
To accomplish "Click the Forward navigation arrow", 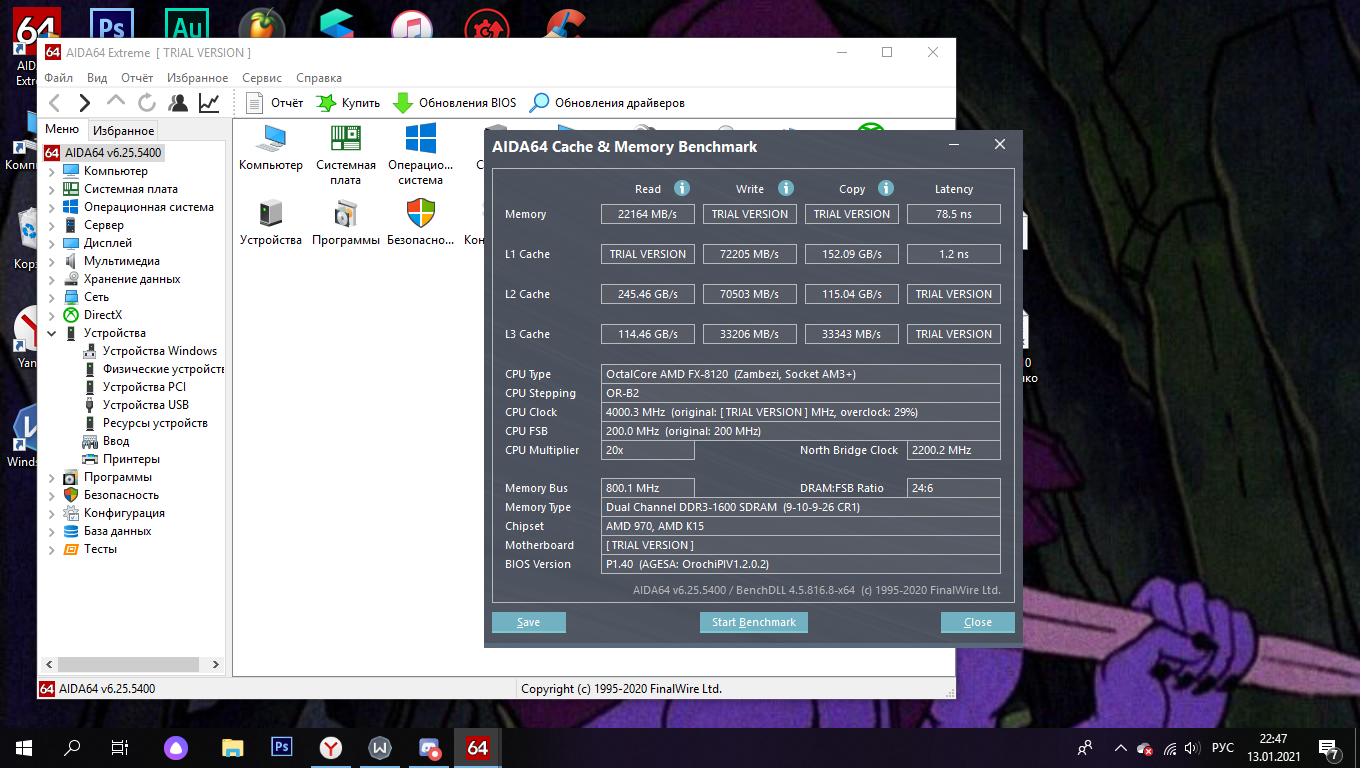I will click(x=85, y=102).
